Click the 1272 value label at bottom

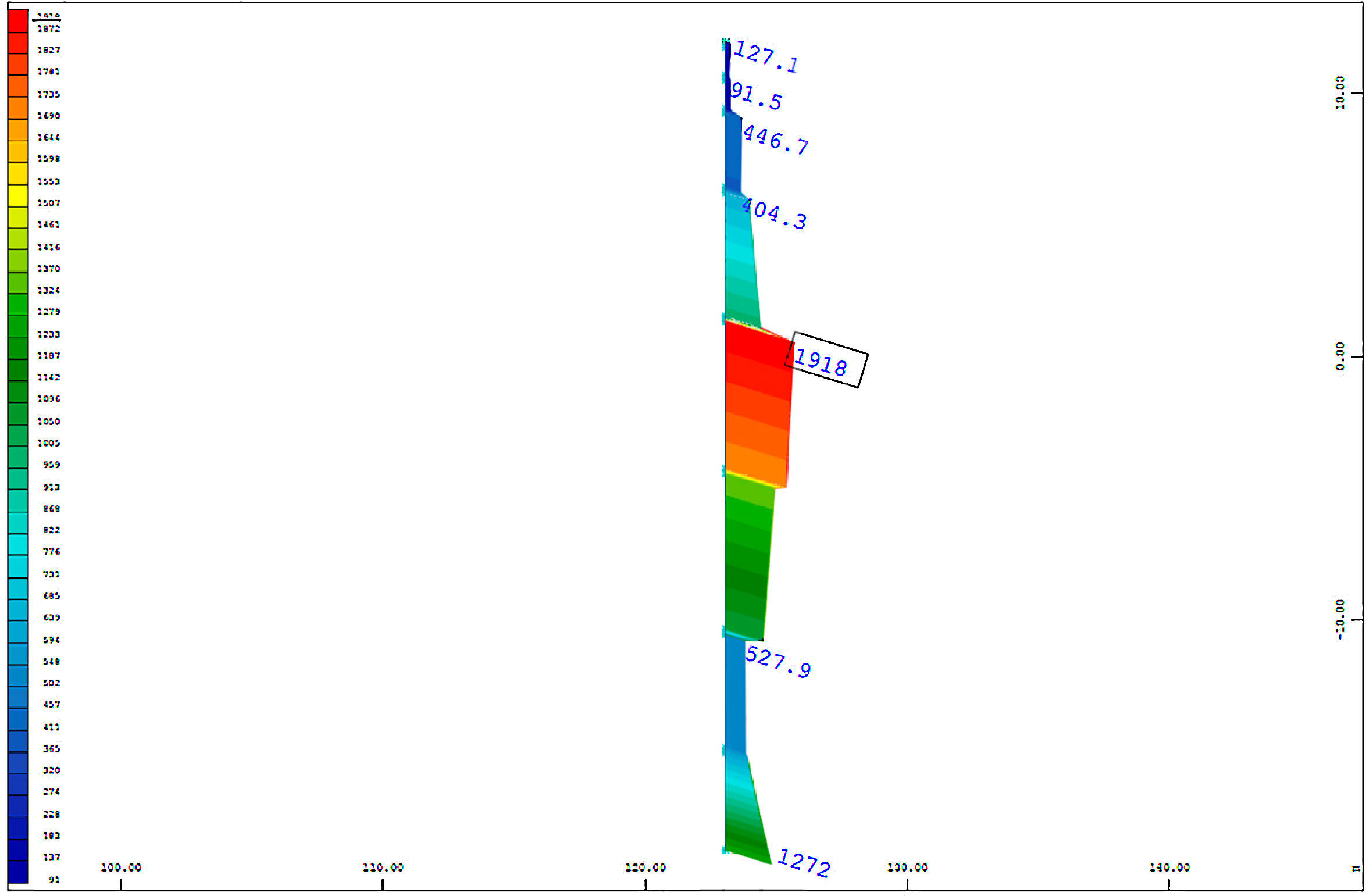pyautogui.click(x=804, y=863)
